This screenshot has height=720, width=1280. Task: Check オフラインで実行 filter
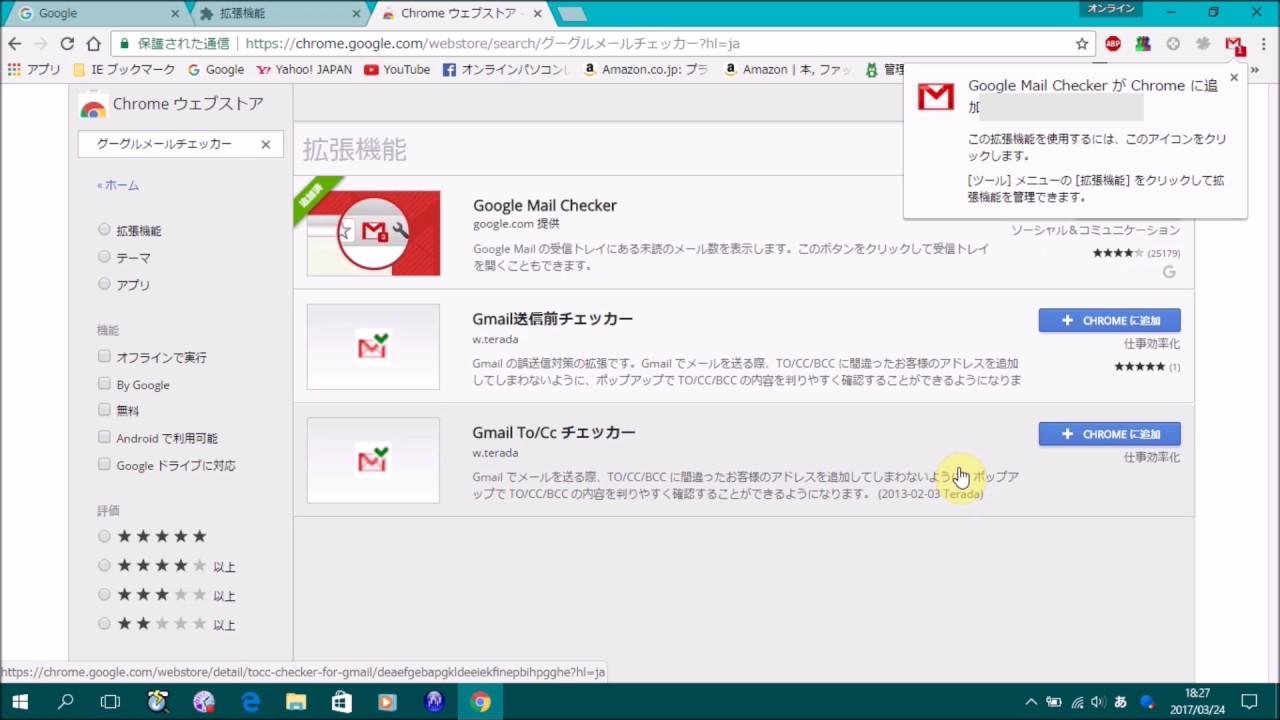(x=104, y=357)
